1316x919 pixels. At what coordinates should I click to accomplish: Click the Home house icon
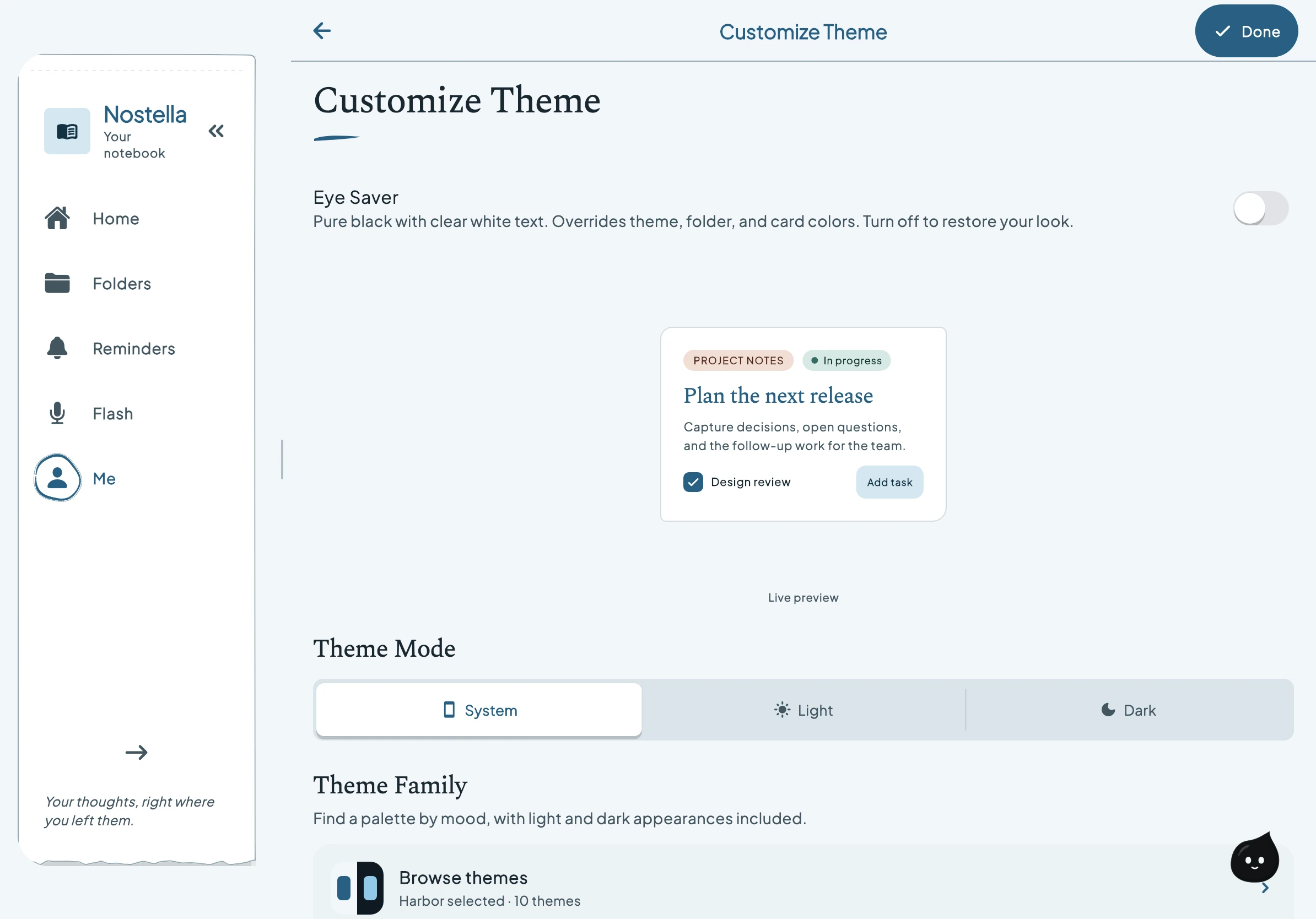pyautogui.click(x=57, y=218)
